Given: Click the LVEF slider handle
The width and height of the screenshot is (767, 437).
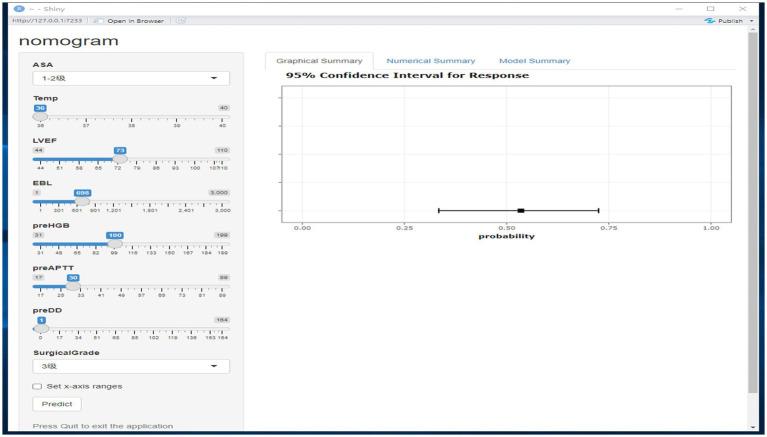Looking at the screenshot, I should click(x=120, y=158).
